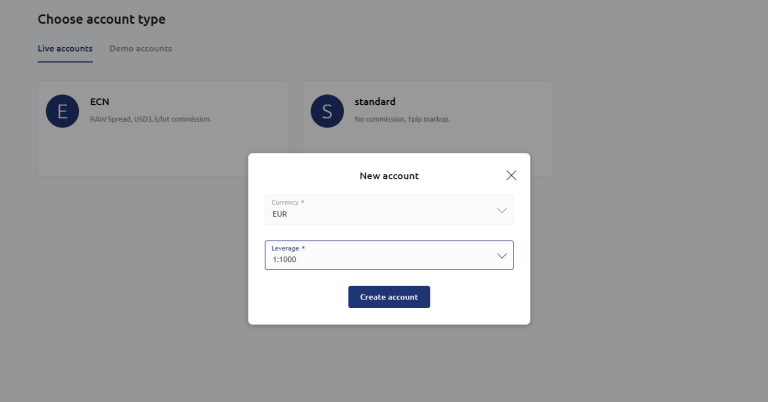Click the ECN account 'E' avatar icon
768x402 pixels.
pos(62,111)
